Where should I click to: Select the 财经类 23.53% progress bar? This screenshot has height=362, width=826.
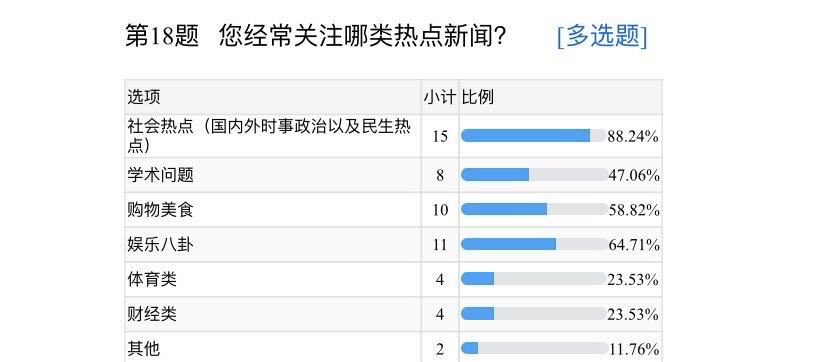[534, 314]
